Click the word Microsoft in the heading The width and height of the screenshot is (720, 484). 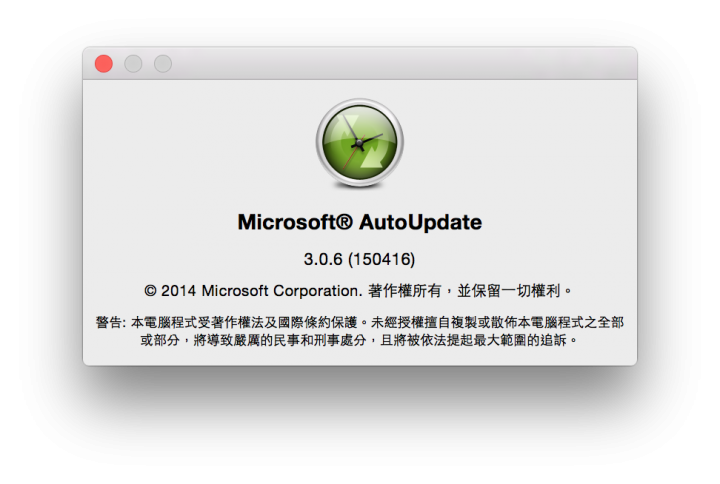click(x=287, y=222)
